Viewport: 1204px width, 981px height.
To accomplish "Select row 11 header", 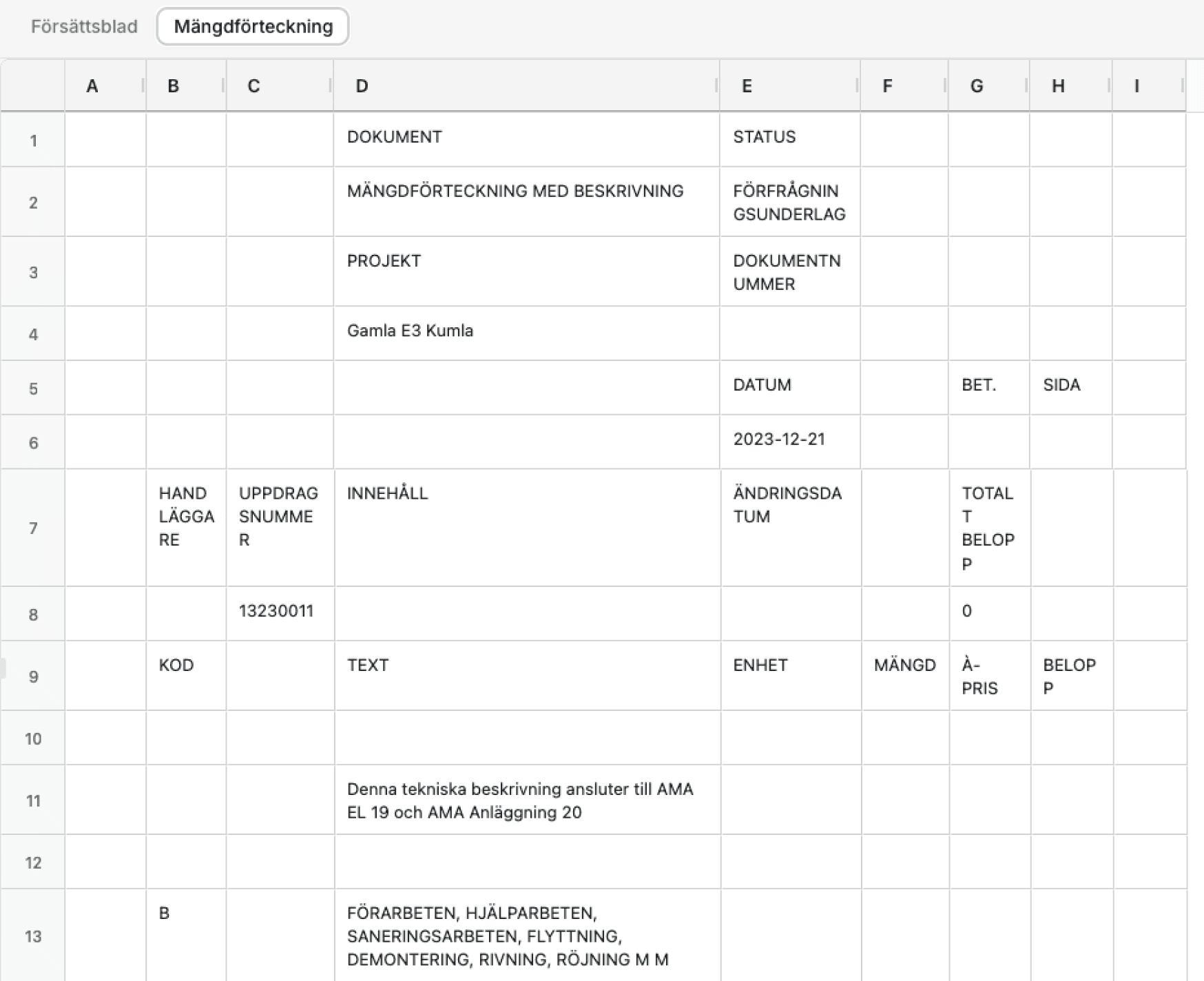I will pos(33,800).
